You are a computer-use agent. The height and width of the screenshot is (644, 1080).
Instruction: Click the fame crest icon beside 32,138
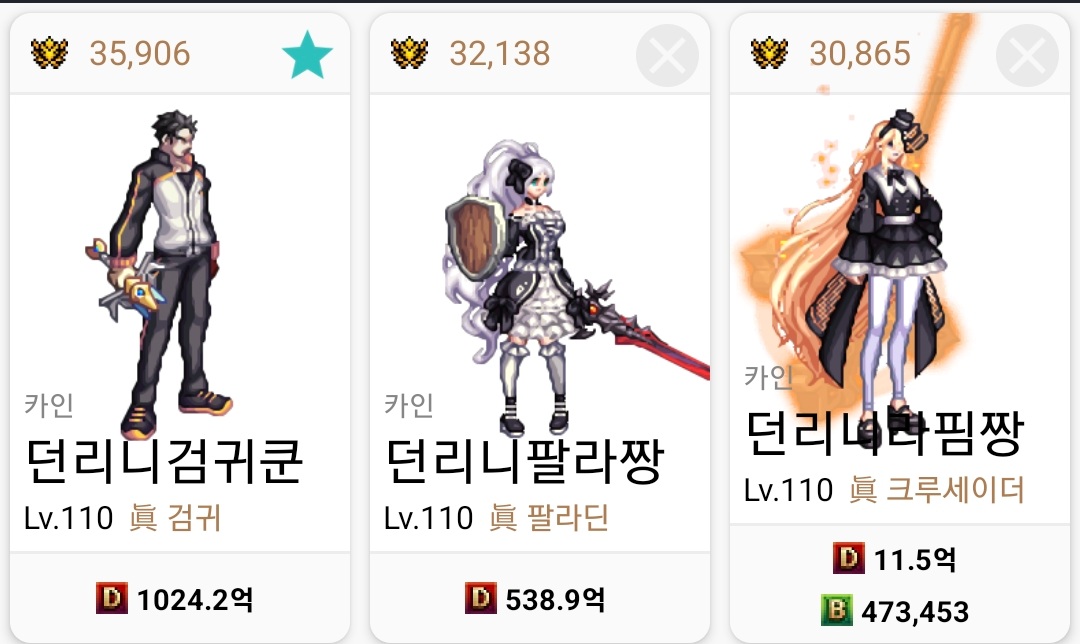coord(409,53)
